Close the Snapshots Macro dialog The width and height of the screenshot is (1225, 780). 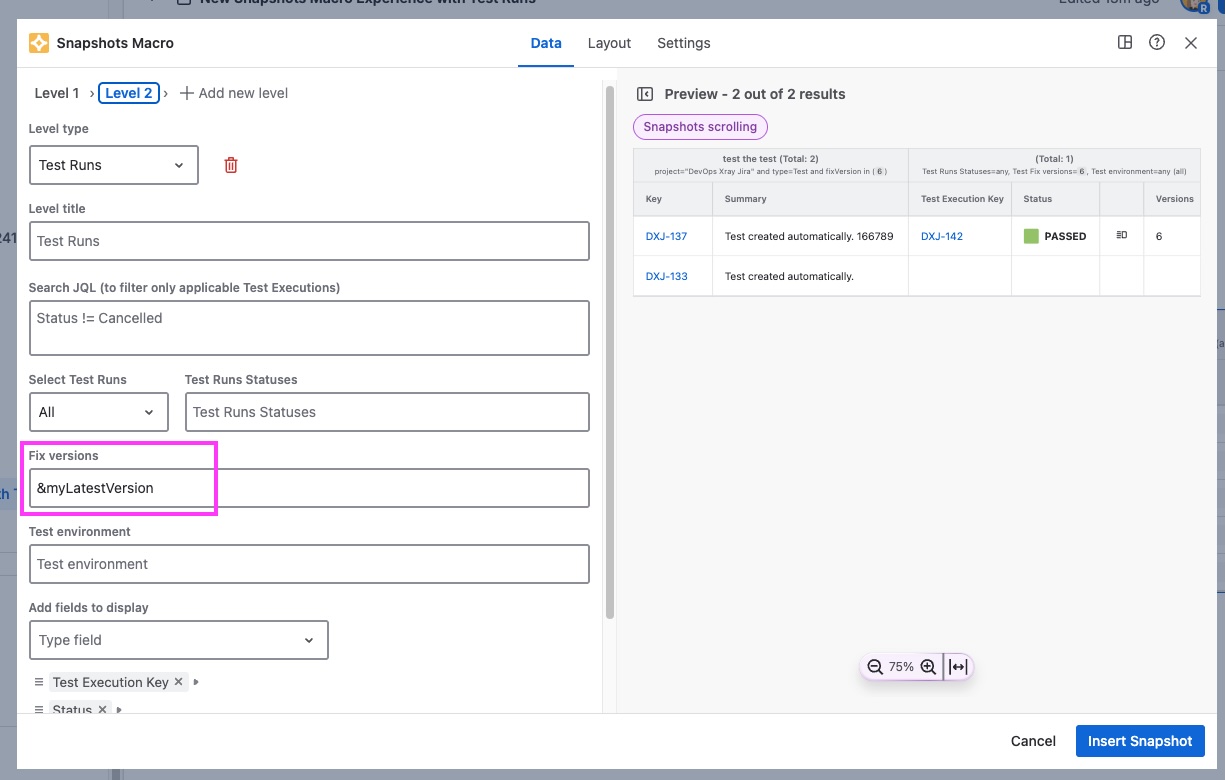click(x=1191, y=43)
